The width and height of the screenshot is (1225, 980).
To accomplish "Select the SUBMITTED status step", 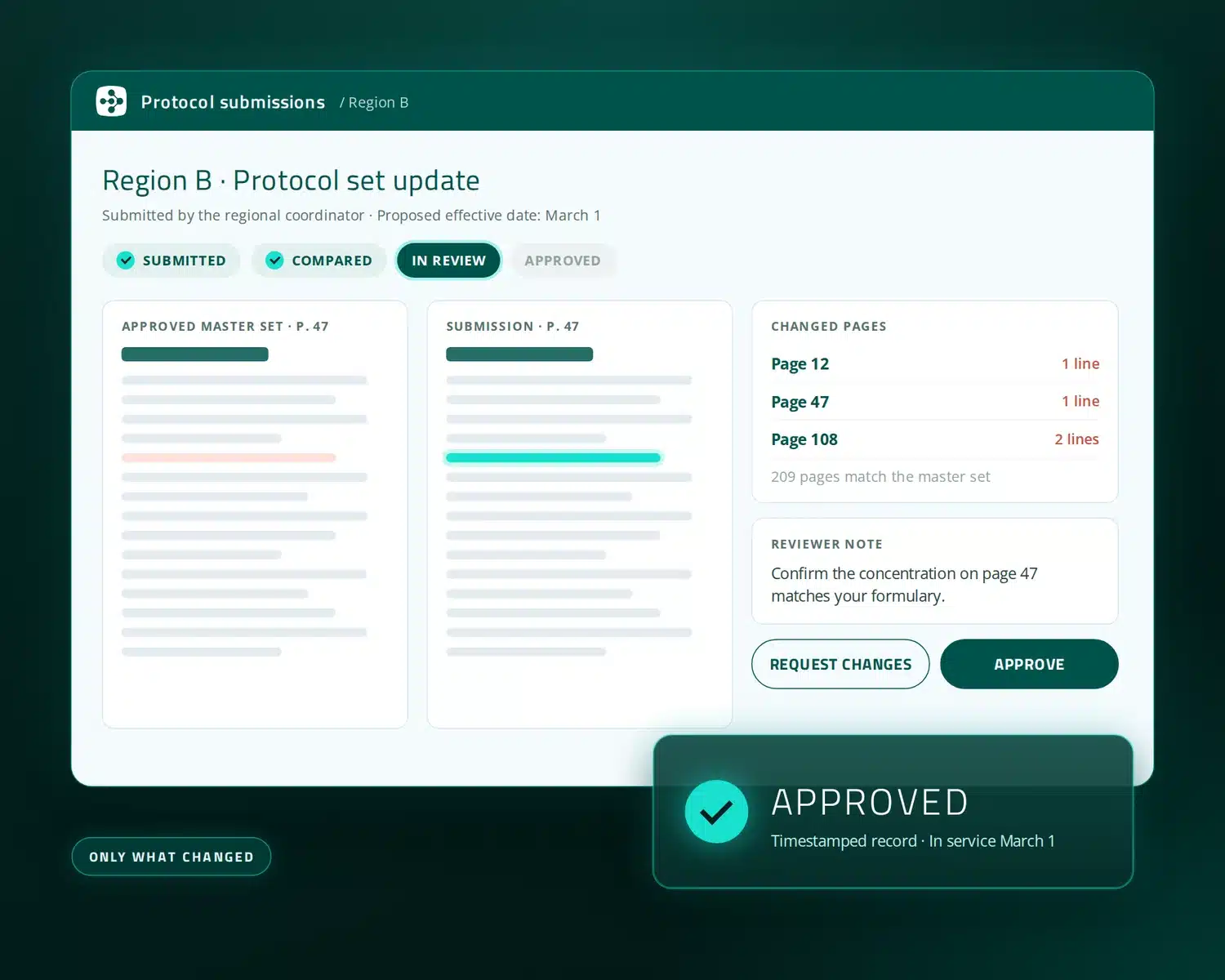I will (171, 261).
